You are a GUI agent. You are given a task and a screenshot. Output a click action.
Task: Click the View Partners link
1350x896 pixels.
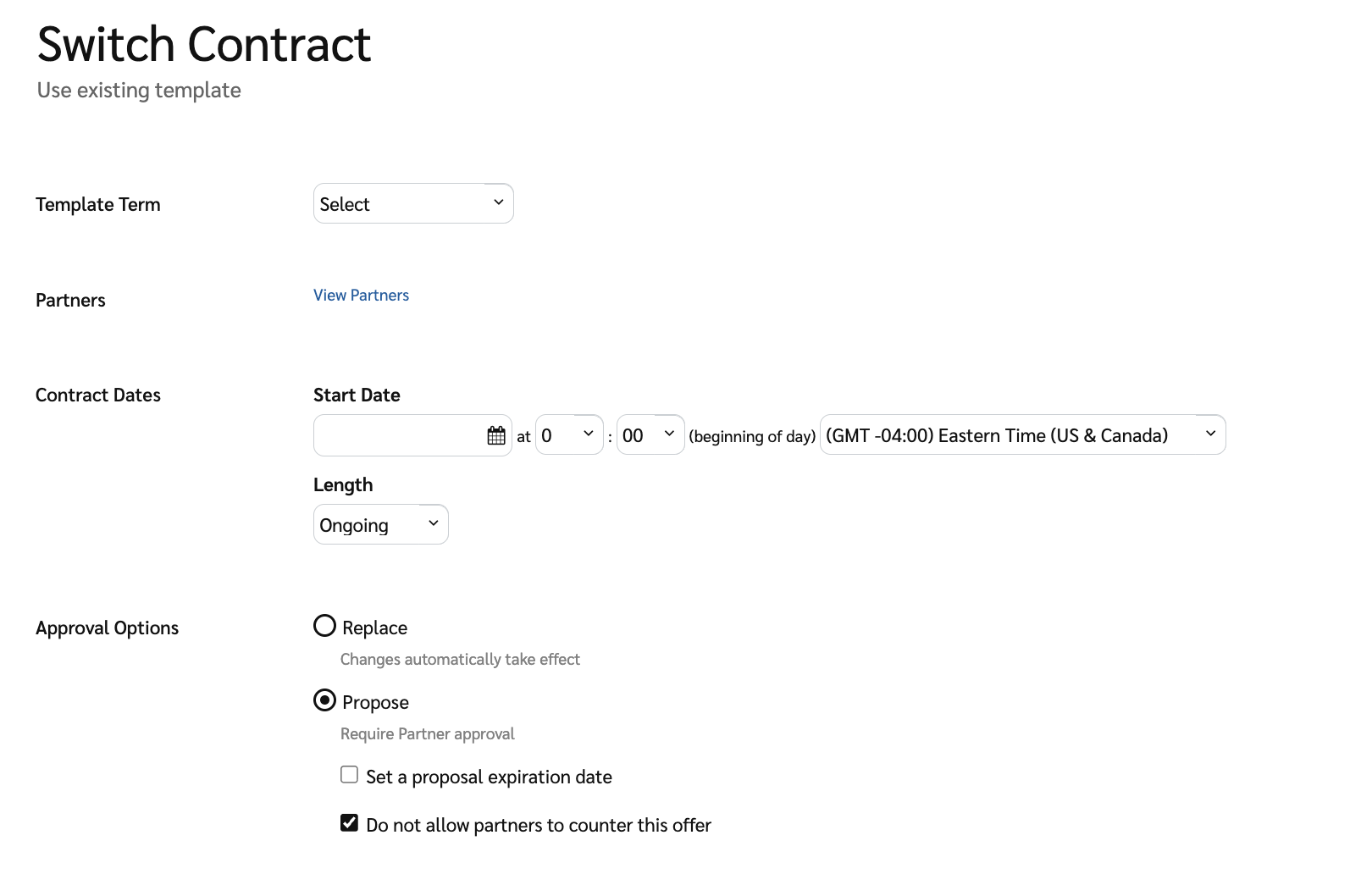point(361,295)
